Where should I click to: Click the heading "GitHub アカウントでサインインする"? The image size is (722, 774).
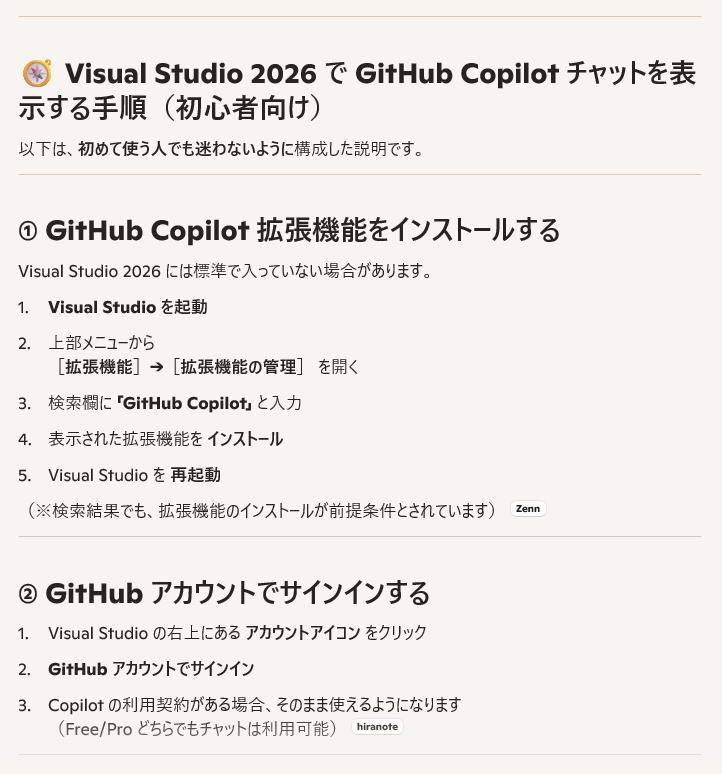click(x=237, y=594)
